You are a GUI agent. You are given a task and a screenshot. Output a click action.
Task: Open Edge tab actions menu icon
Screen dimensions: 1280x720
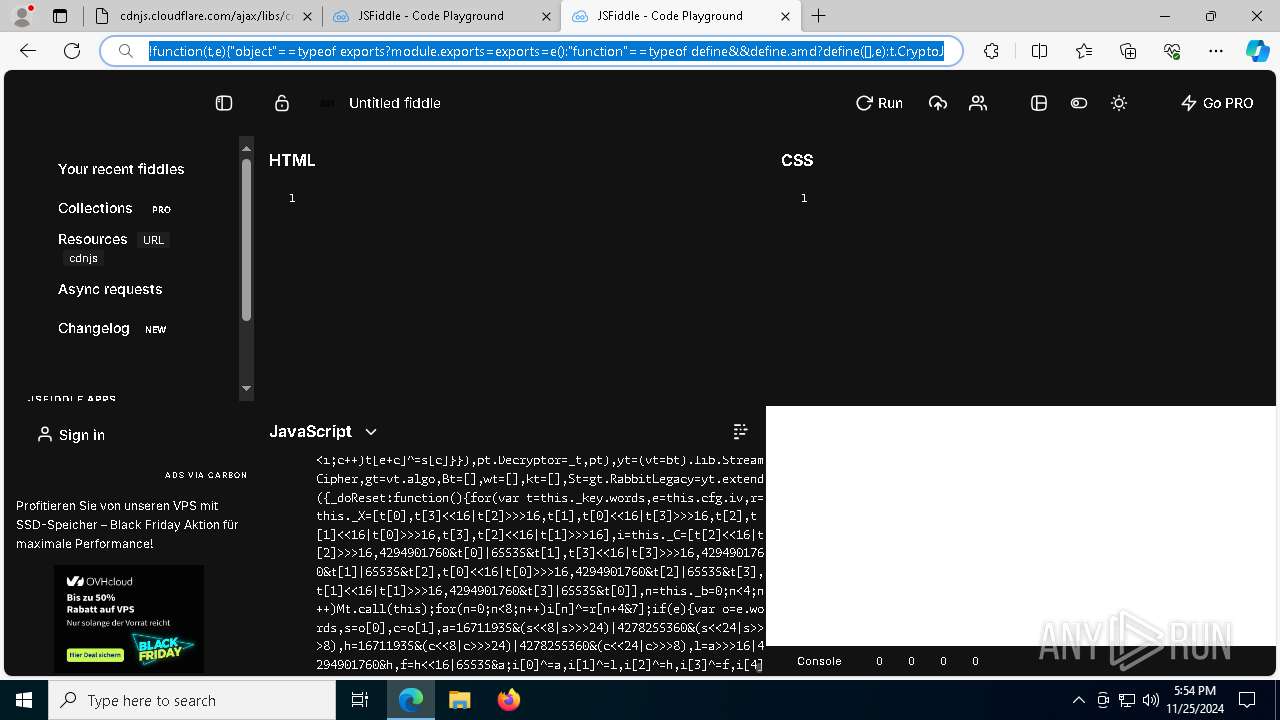pos(60,16)
